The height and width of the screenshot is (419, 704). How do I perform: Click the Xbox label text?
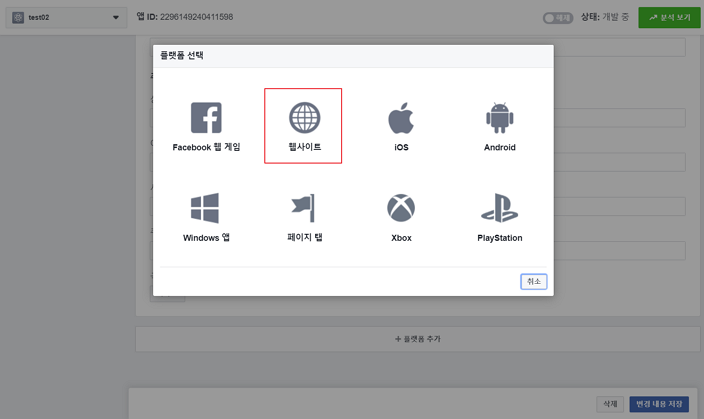click(401, 238)
